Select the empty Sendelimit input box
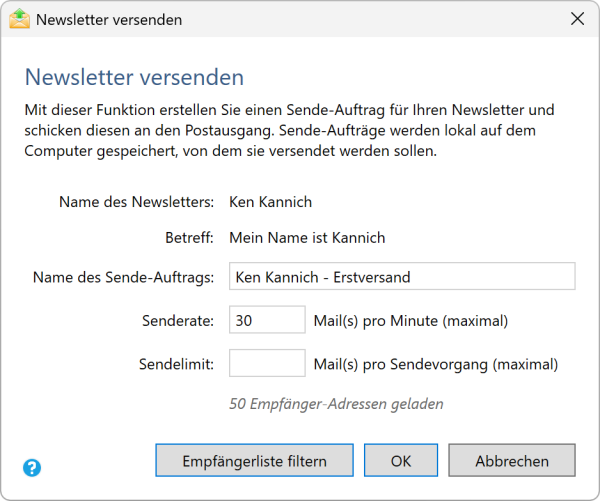 [266, 363]
